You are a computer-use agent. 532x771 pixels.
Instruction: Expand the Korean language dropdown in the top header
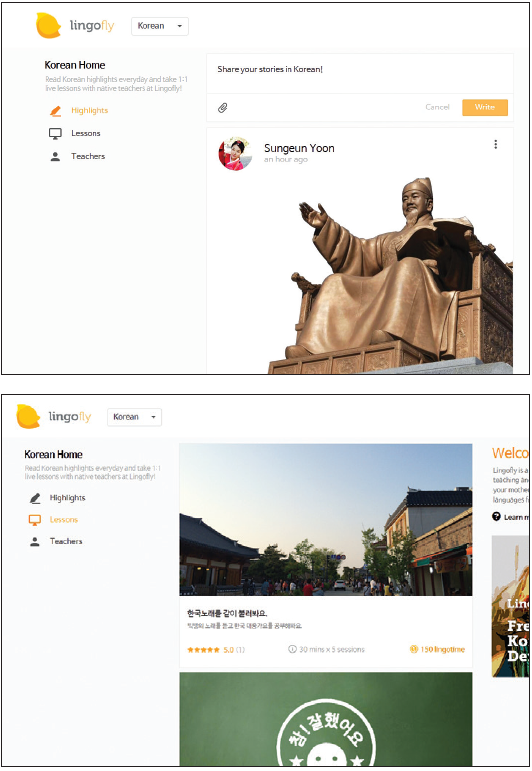[x=160, y=26]
